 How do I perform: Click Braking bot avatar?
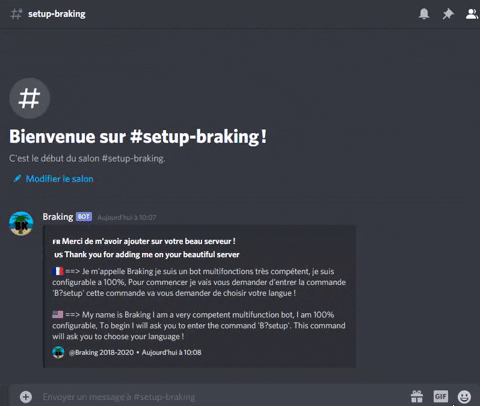[21, 223]
